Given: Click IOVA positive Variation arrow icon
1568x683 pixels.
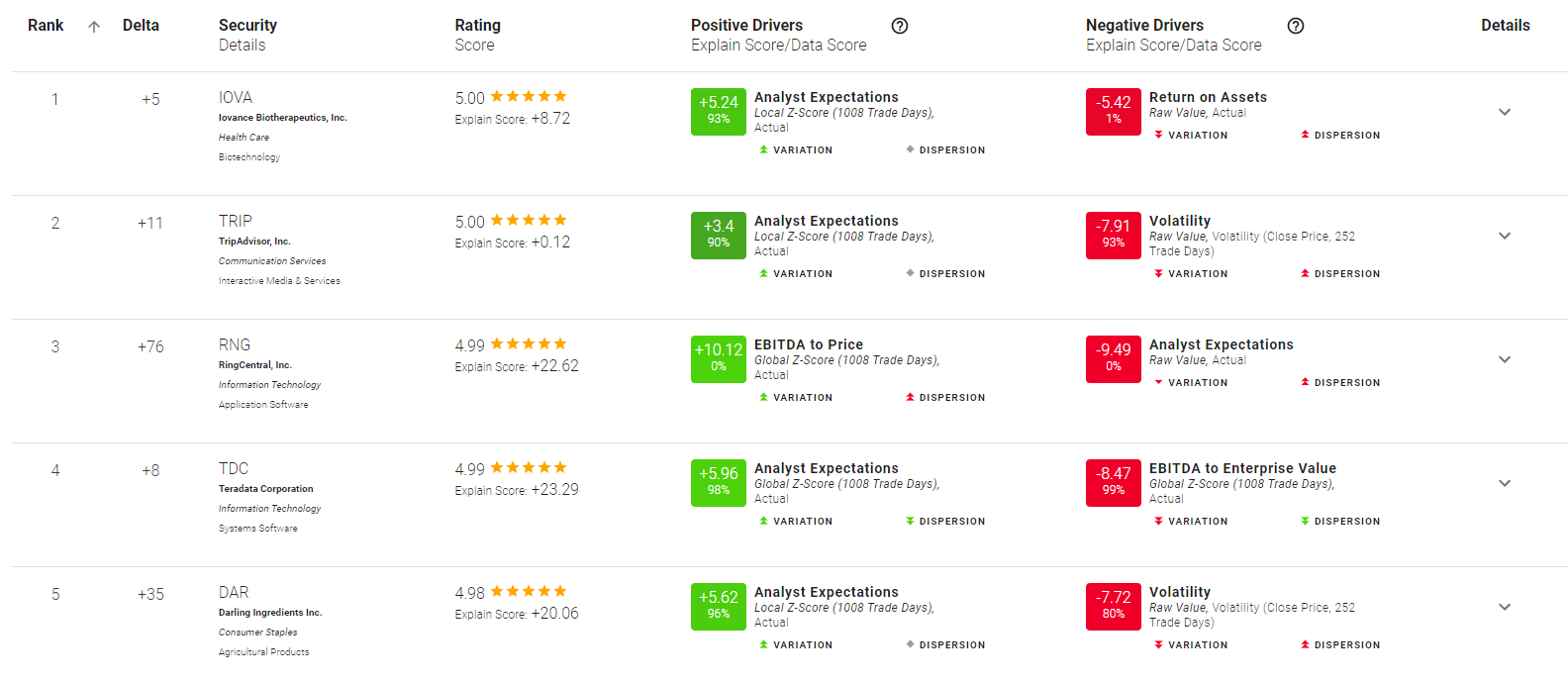Looking at the screenshot, I should 763,150.
